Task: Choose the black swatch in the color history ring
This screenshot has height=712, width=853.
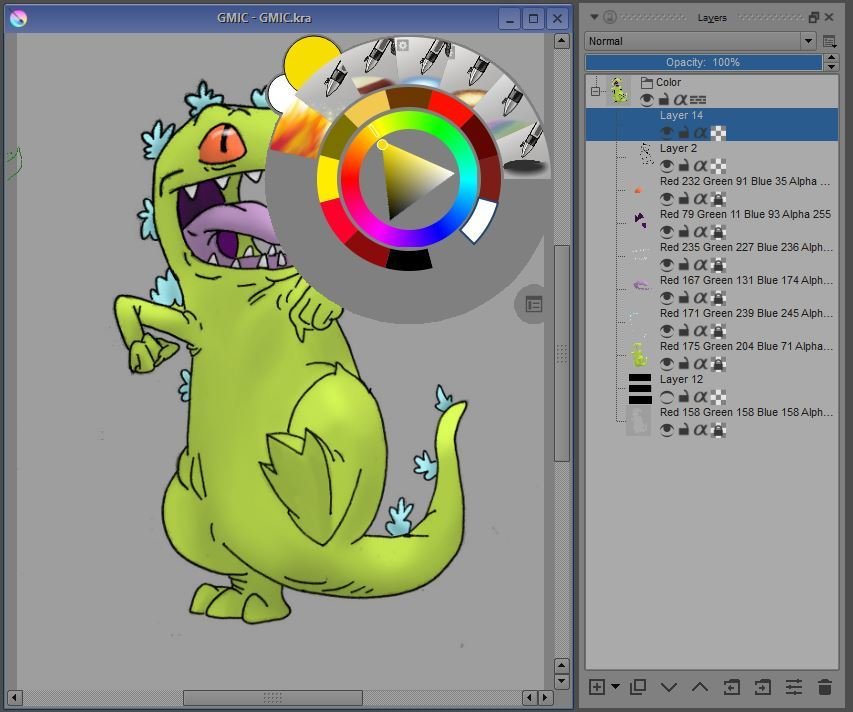Action: click(409, 259)
